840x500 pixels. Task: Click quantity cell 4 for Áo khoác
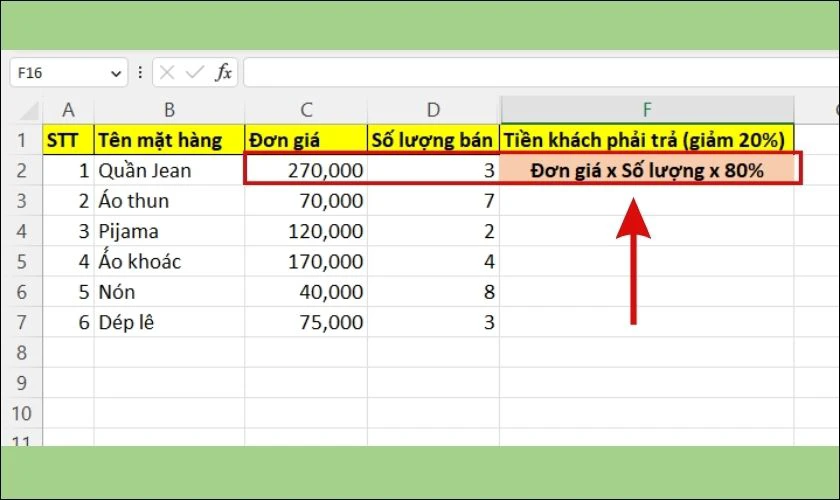433,262
